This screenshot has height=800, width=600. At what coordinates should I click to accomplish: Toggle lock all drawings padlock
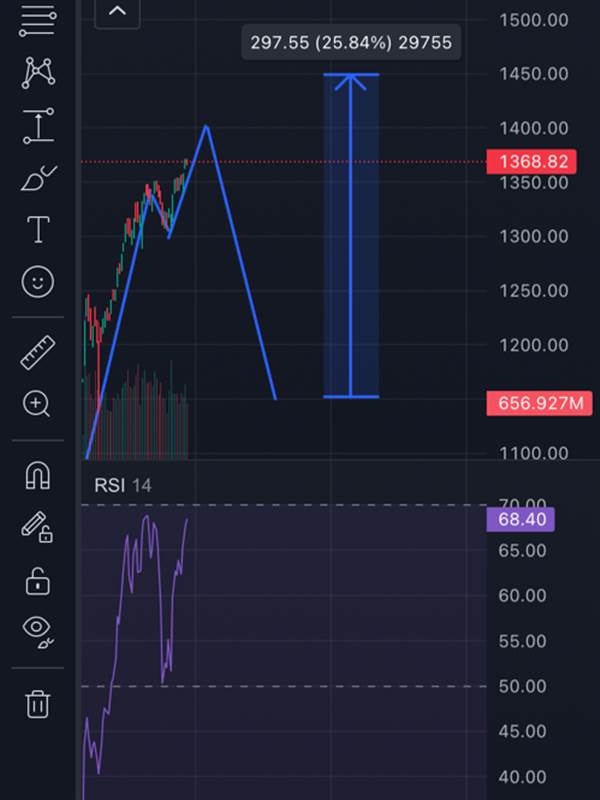coord(38,581)
